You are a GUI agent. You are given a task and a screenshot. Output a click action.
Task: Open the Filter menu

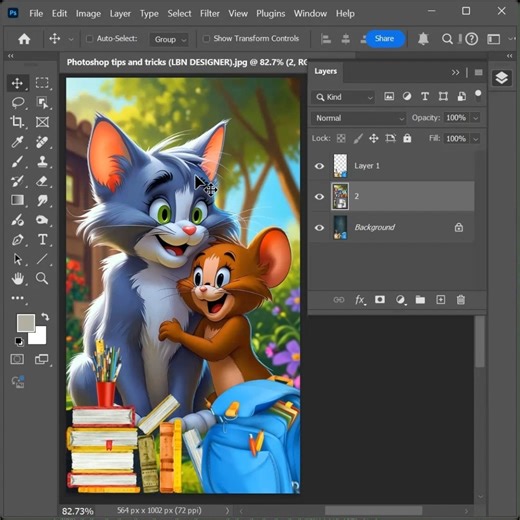coord(210,14)
